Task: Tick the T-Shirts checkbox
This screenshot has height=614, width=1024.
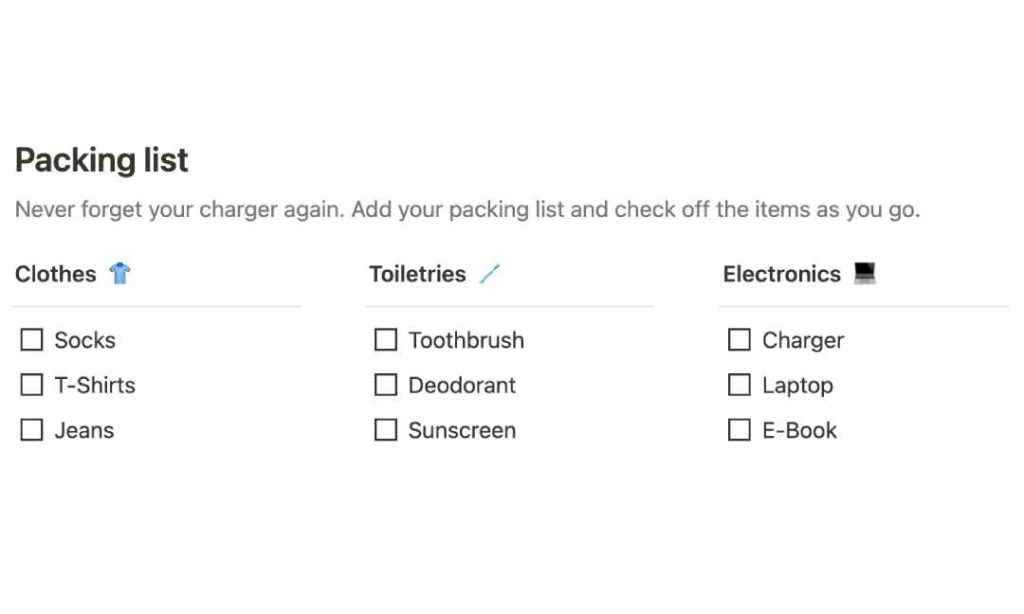Action: (32, 385)
